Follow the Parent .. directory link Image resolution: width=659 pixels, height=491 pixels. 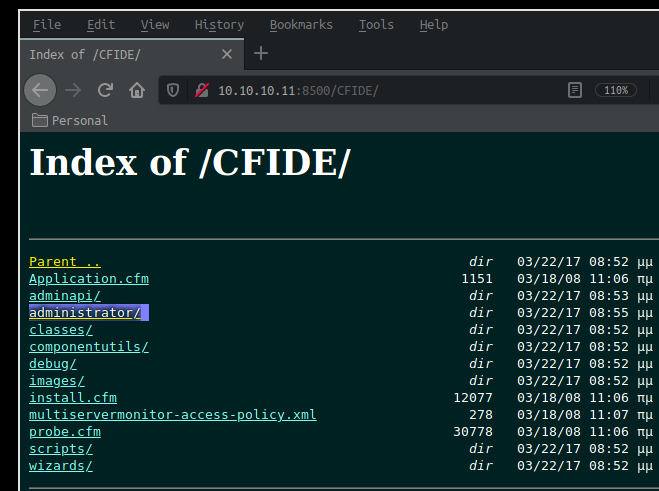pos(65,262)
